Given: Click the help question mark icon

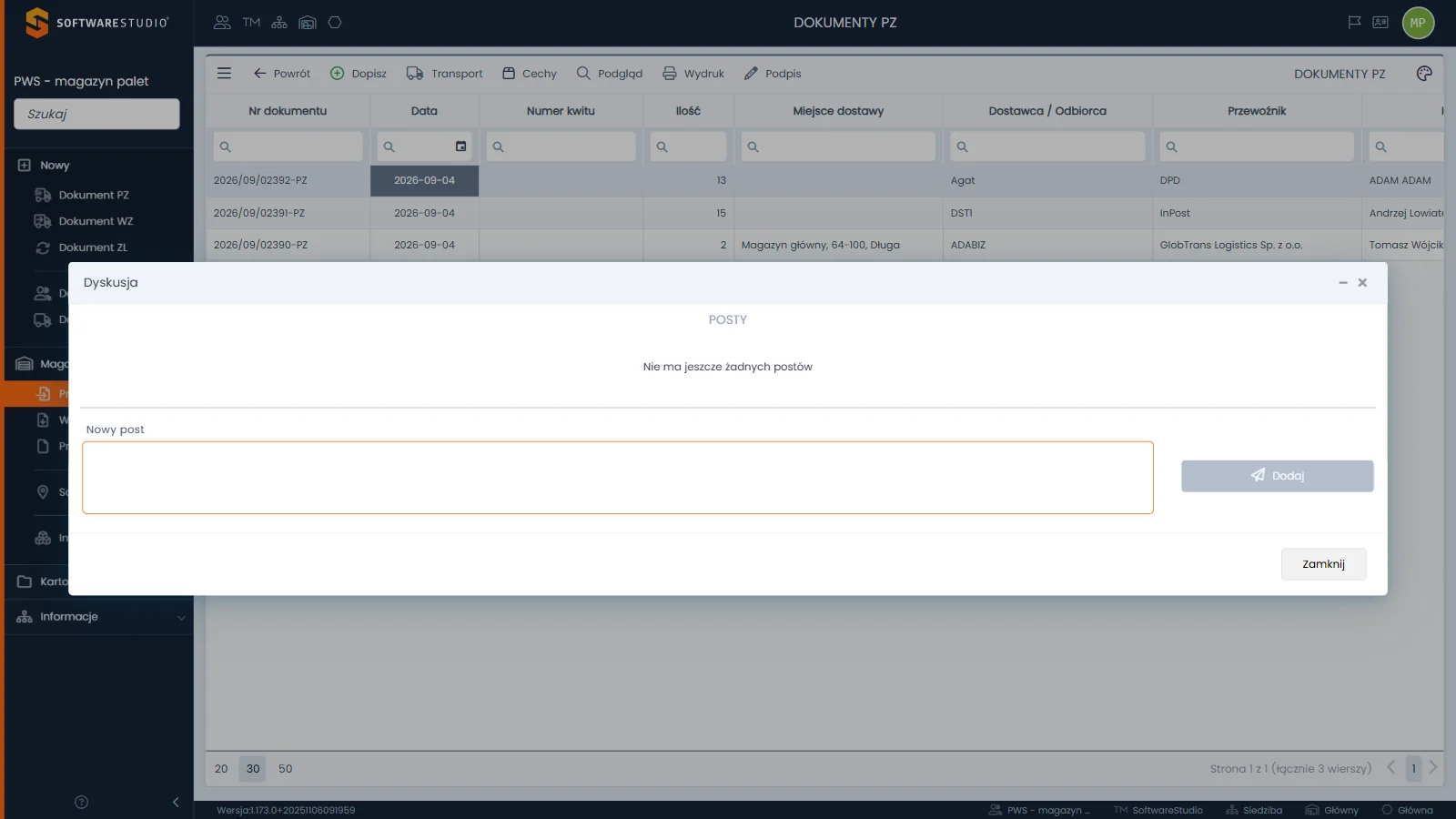Looking at the screenshot, I should pos(81,802).
